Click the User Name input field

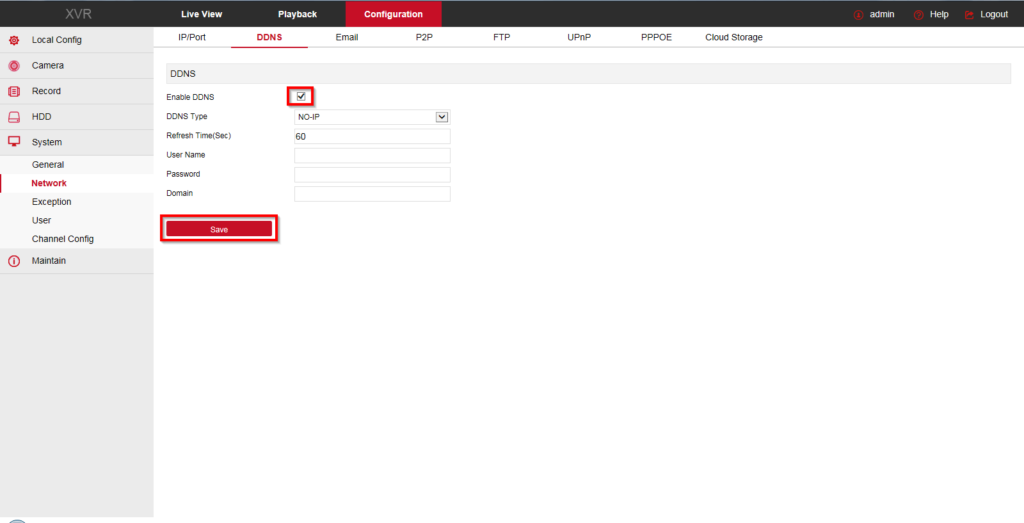372,155
